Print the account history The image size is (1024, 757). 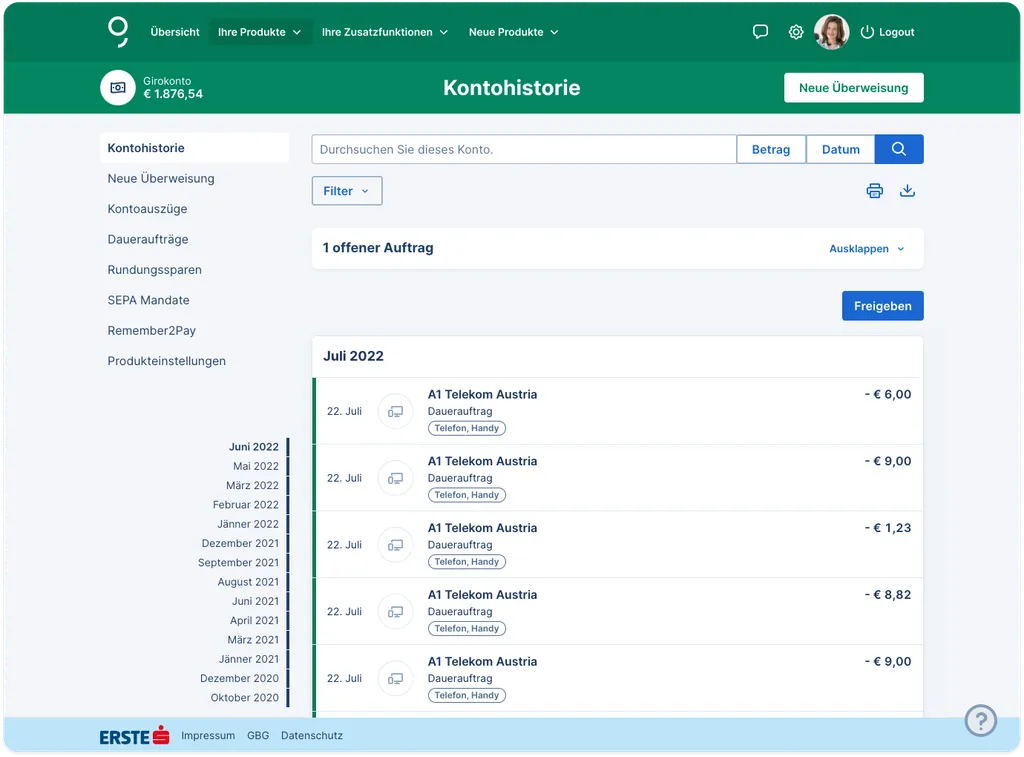(x=874, y=191)
